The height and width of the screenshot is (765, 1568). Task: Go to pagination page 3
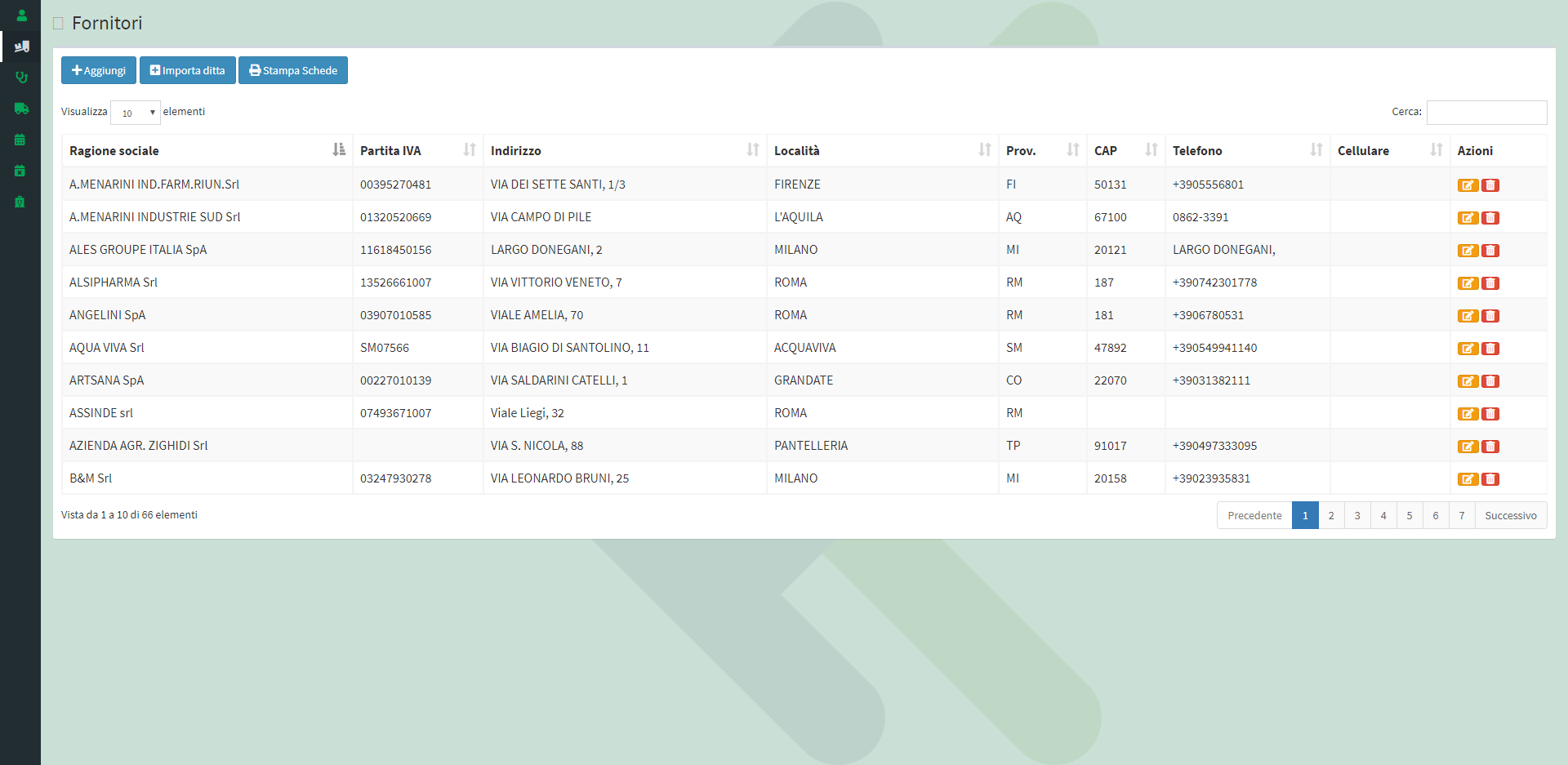1357,515
